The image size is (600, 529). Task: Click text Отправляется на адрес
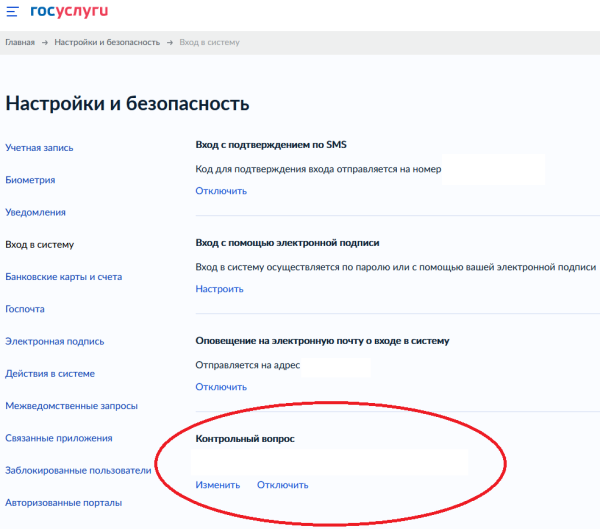coord(248,365)
